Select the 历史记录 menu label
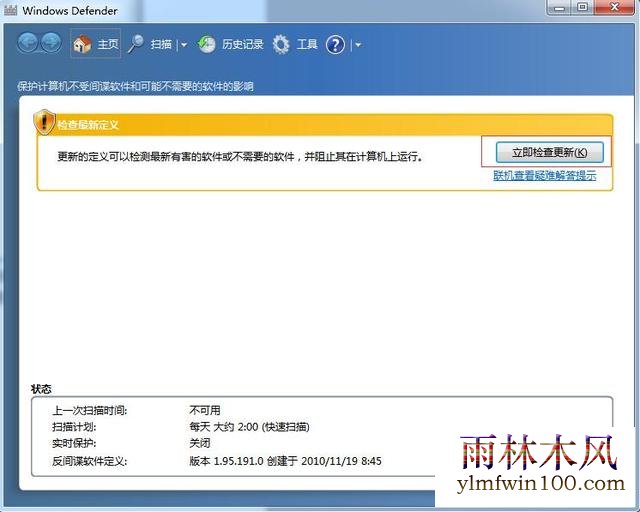 [x=243, y=44]
